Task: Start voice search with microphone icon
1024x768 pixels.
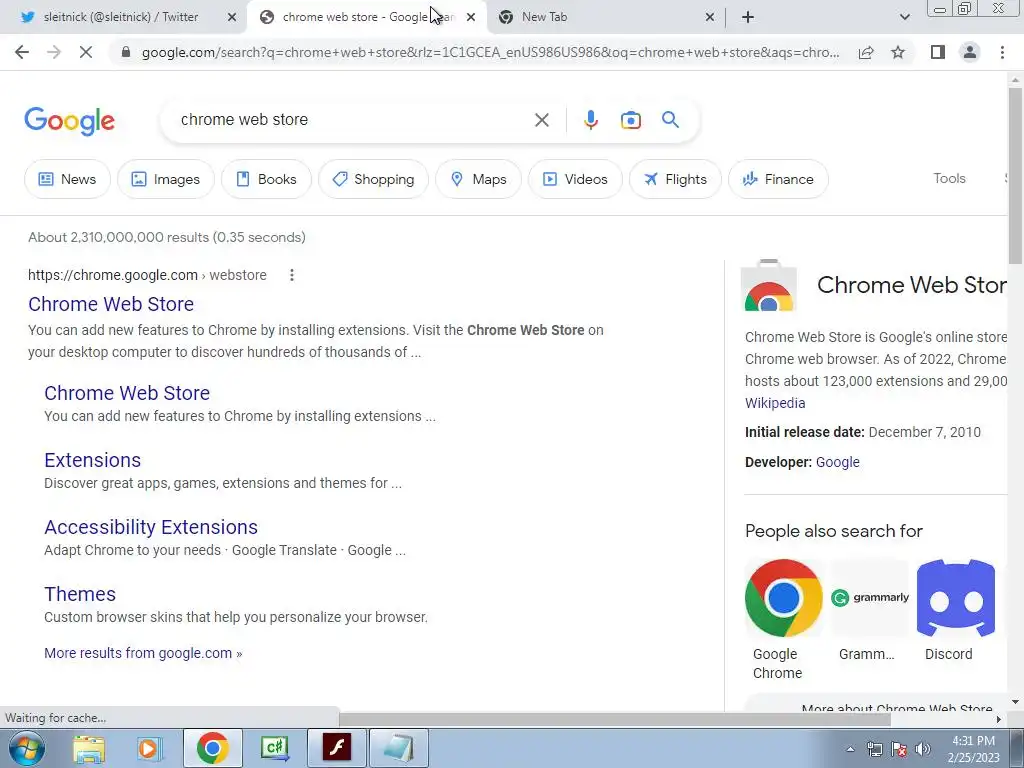Action: click(590, 120)
